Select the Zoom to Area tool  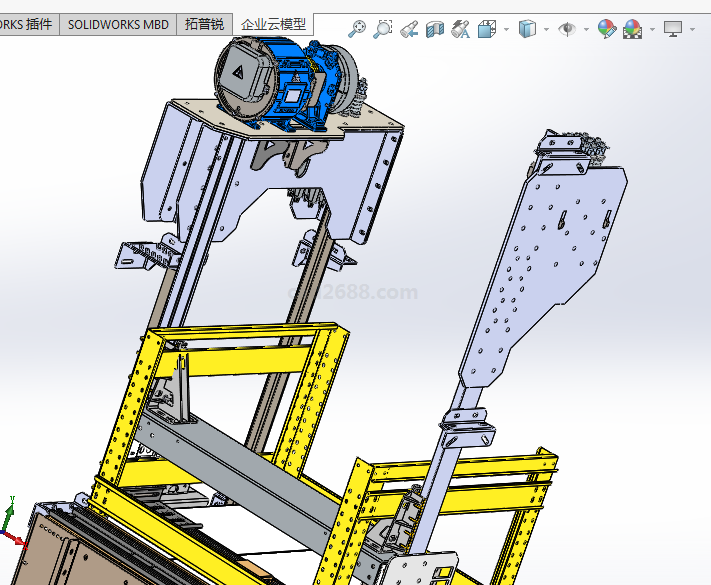point(383,30)
